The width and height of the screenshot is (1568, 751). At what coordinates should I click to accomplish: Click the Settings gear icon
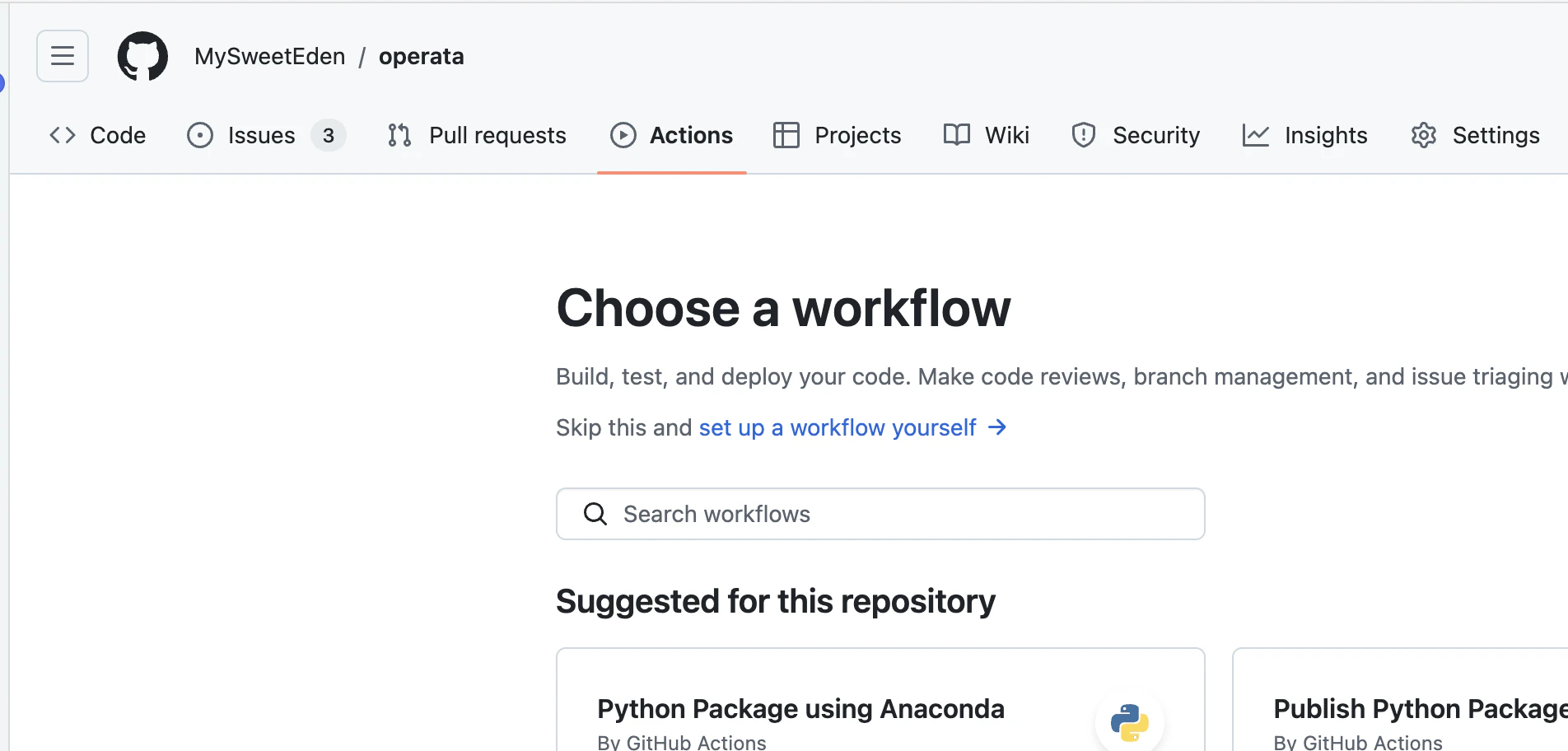pos(1424,135)
